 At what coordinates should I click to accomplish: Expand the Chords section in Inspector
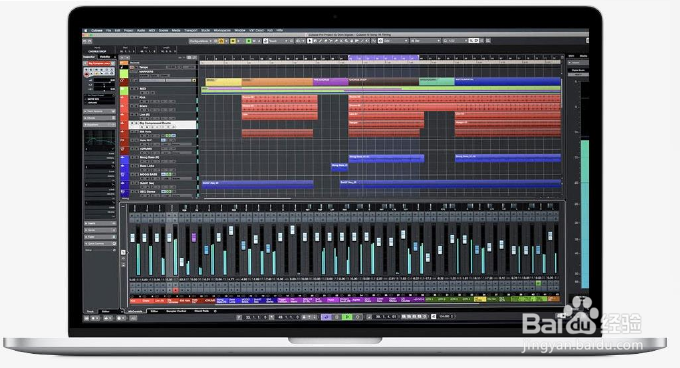[x=99, y=118]
